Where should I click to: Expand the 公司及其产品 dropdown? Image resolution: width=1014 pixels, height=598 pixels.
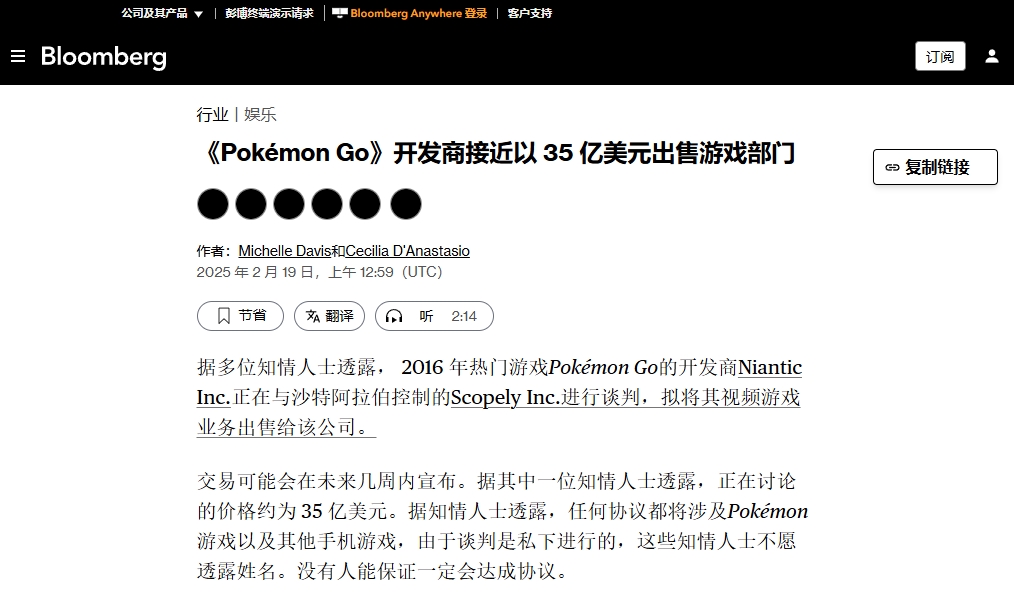(162, 13)
